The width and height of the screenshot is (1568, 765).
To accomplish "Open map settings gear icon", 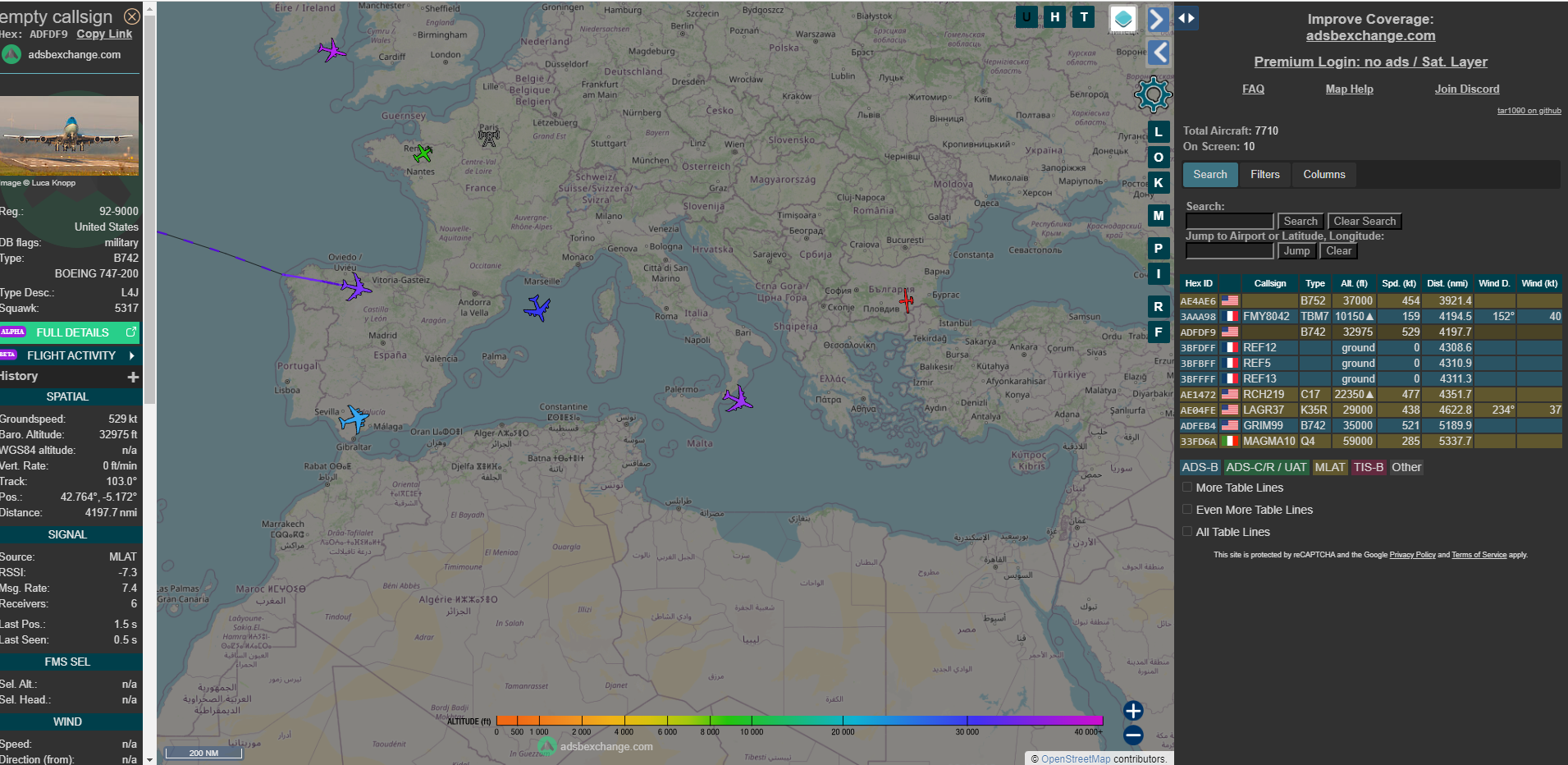I will click(x=1153, y=94).
